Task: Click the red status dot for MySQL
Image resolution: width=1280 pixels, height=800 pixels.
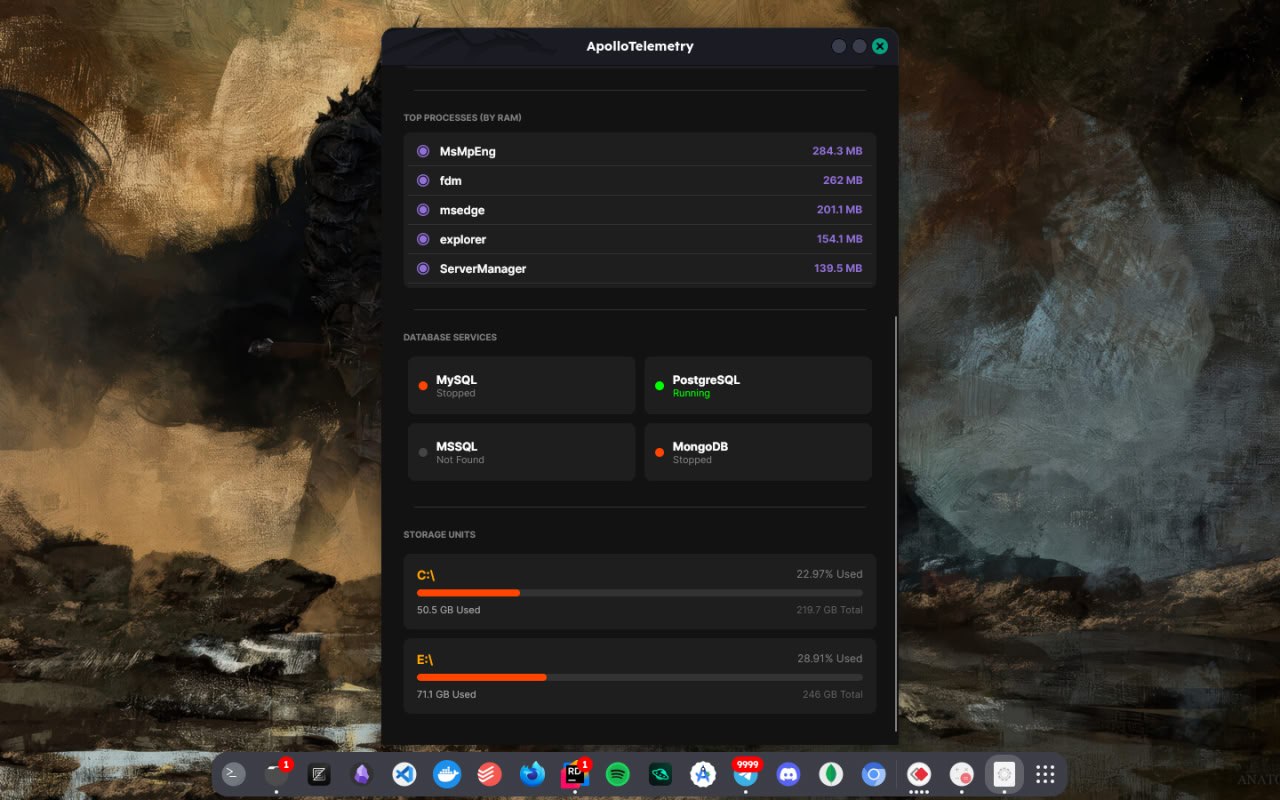Action: coord(423,386)
